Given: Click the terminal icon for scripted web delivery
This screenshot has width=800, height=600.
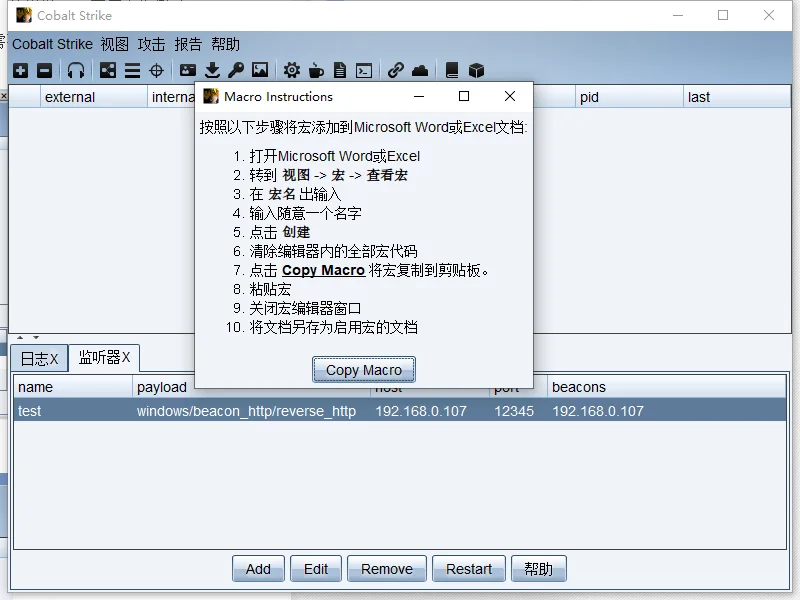Looking at the screenshot, I should point(364,70).
